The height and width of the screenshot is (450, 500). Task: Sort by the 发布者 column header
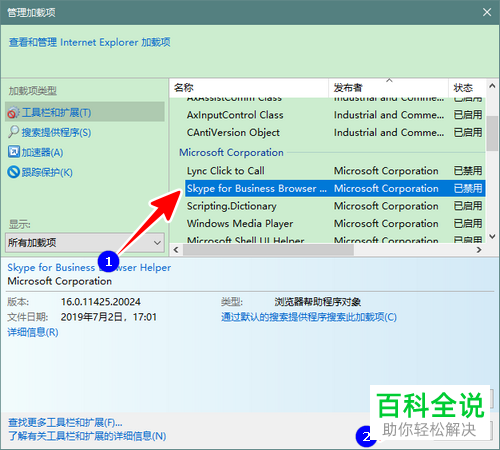click(388, 88)
